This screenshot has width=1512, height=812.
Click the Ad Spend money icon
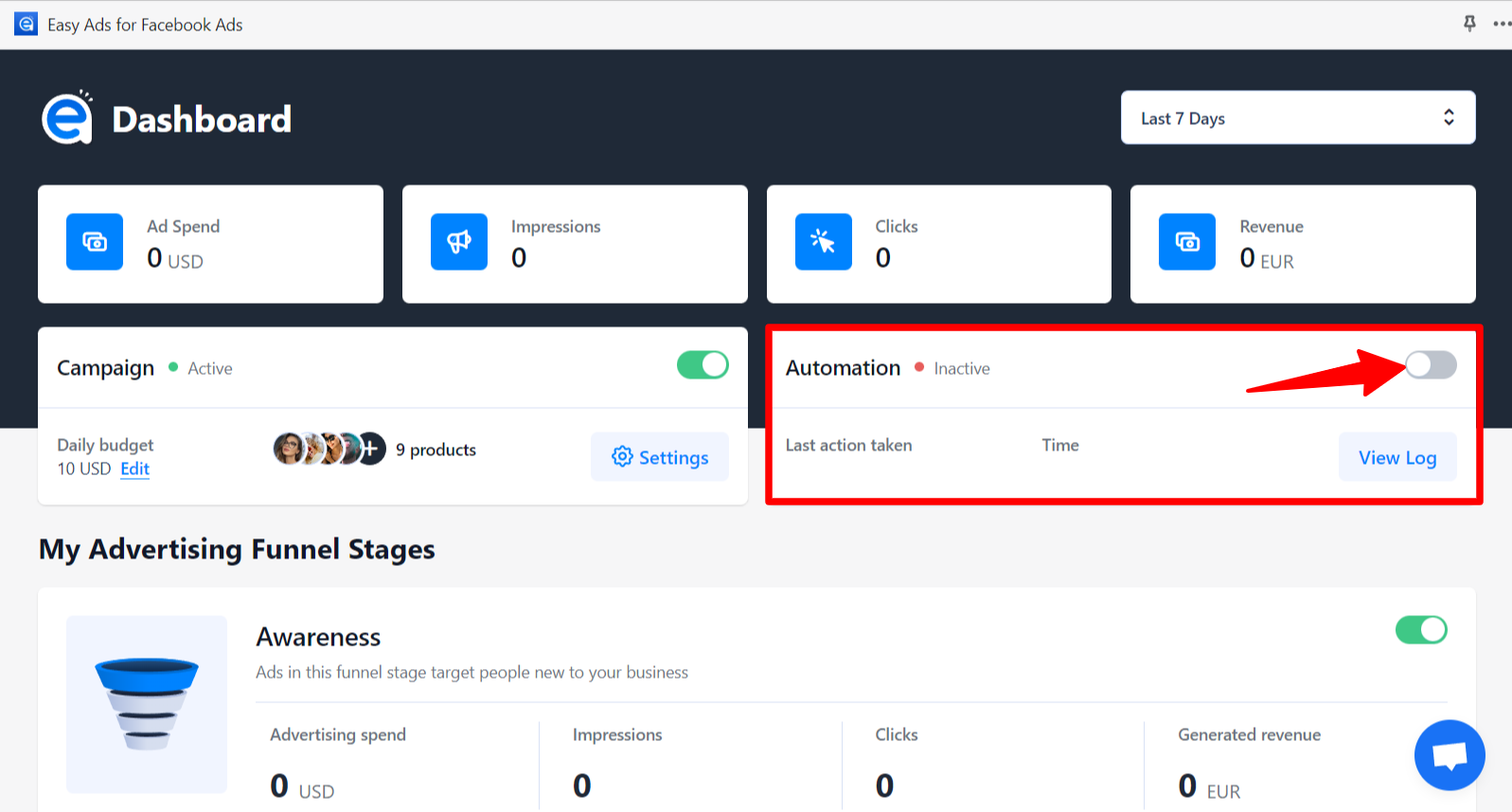tap(95, 242)
